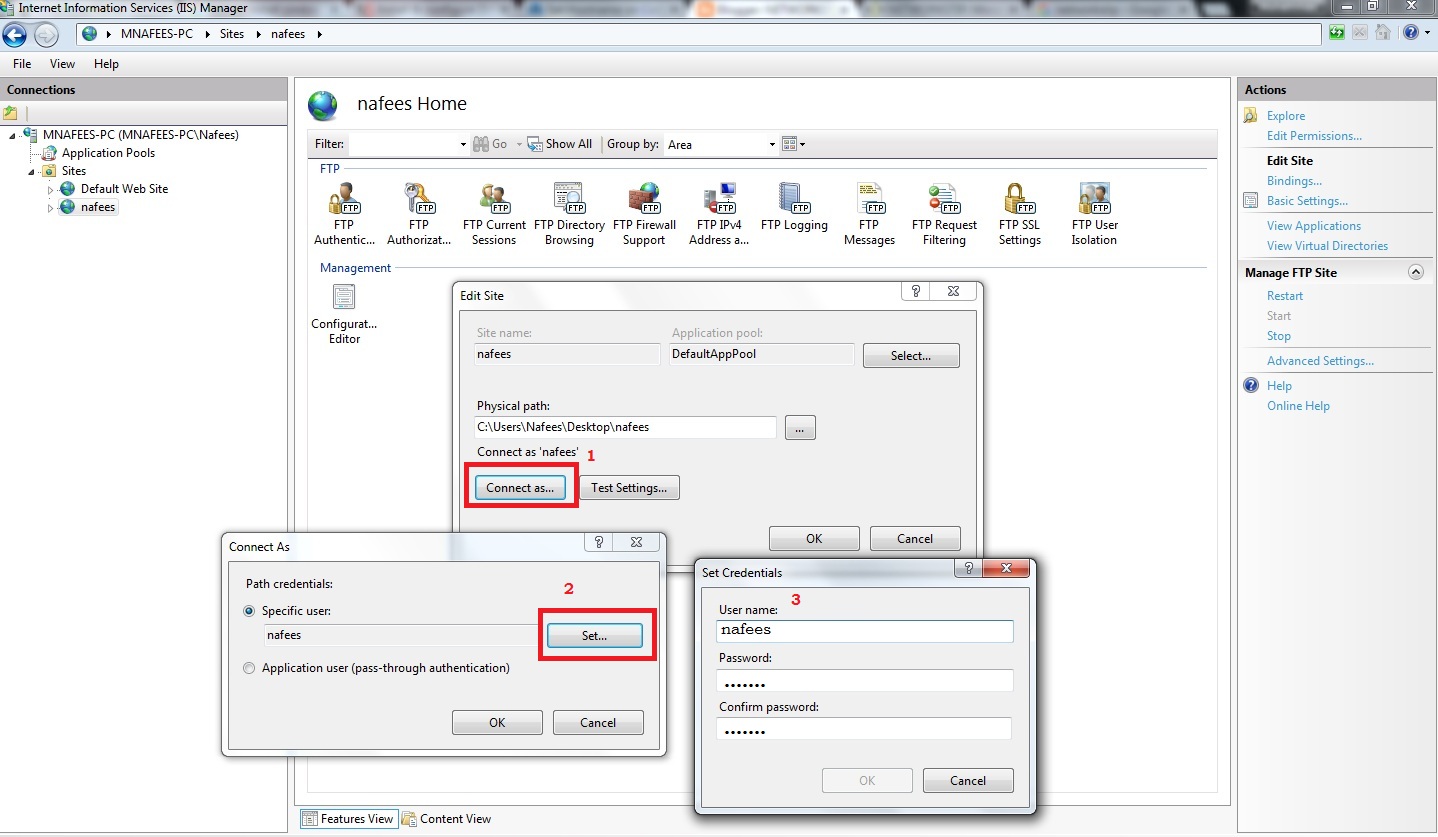The image size is (1438, 837).
Task: Click OK in Edit Site dialog
Action: (x=814, y=539)
